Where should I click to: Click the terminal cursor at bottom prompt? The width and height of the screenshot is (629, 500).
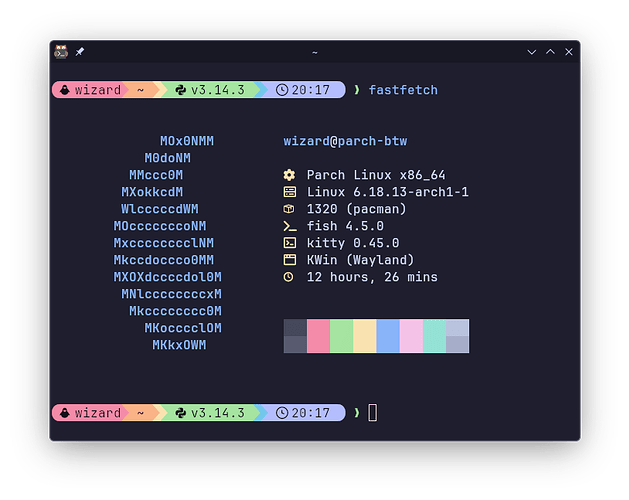[373, 413]
